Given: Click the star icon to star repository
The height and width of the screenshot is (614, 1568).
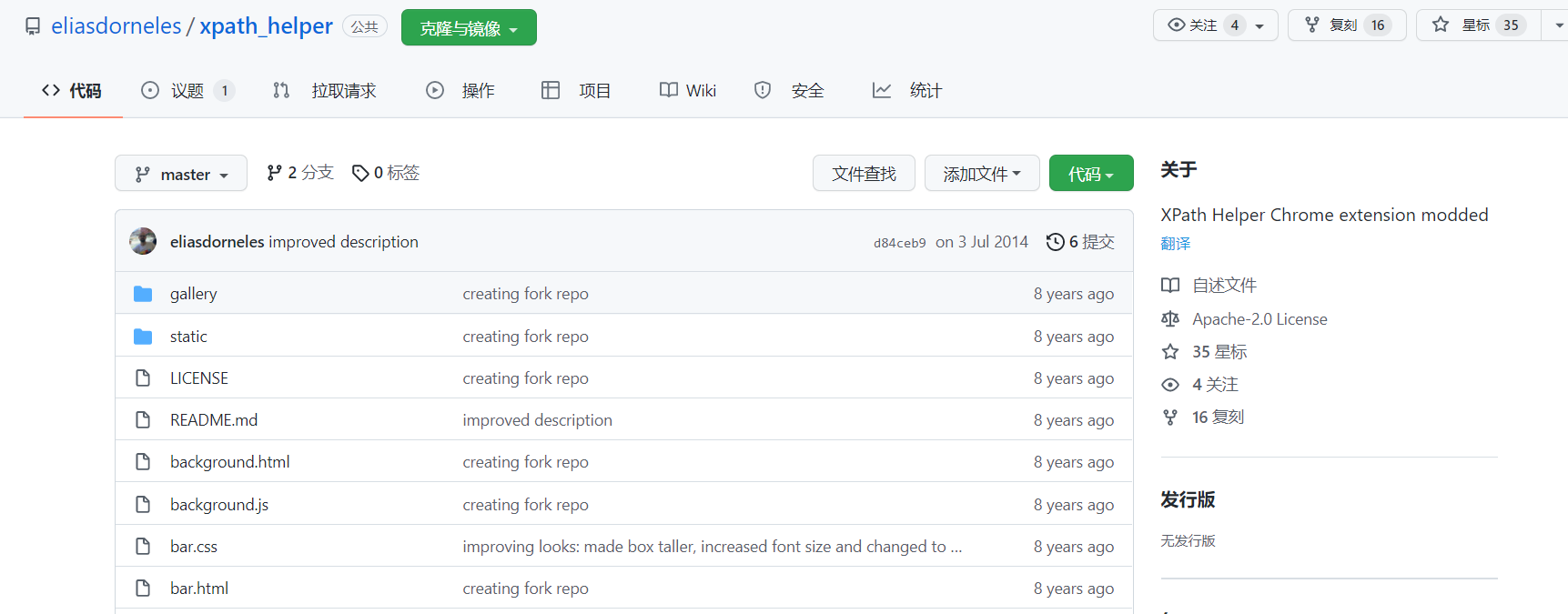Looking at the screenshot, I should pos(1441,25).
